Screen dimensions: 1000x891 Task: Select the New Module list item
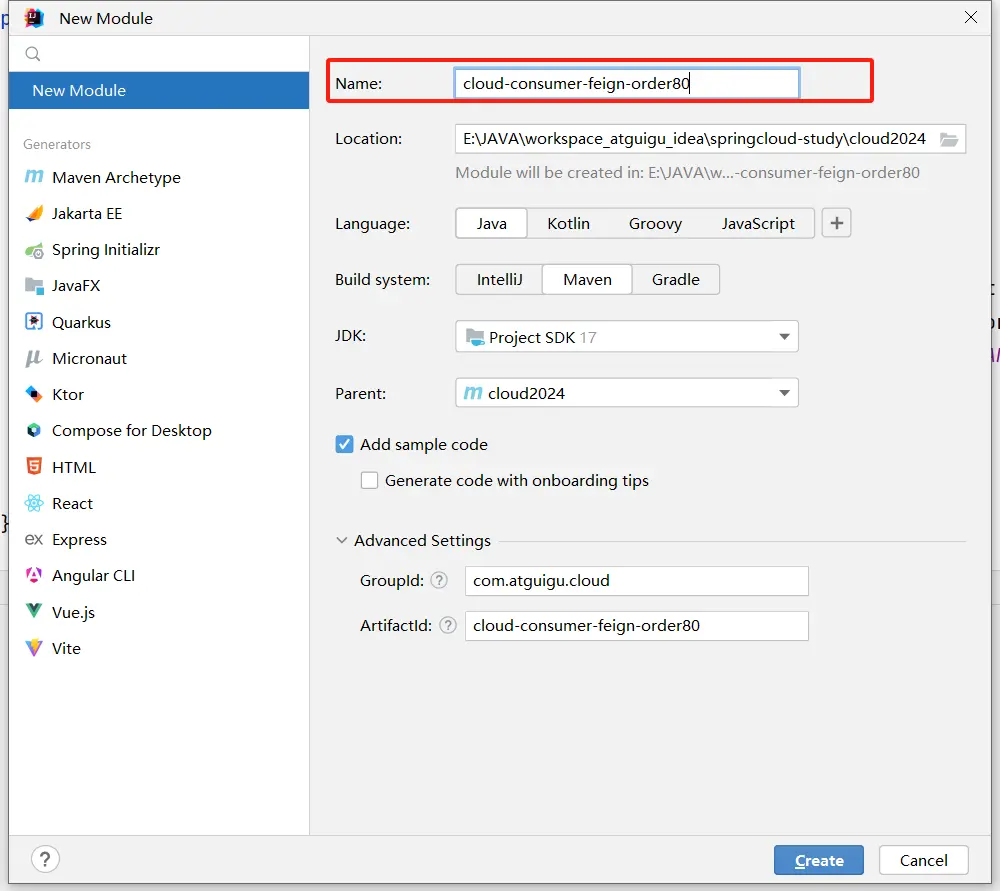79,90
